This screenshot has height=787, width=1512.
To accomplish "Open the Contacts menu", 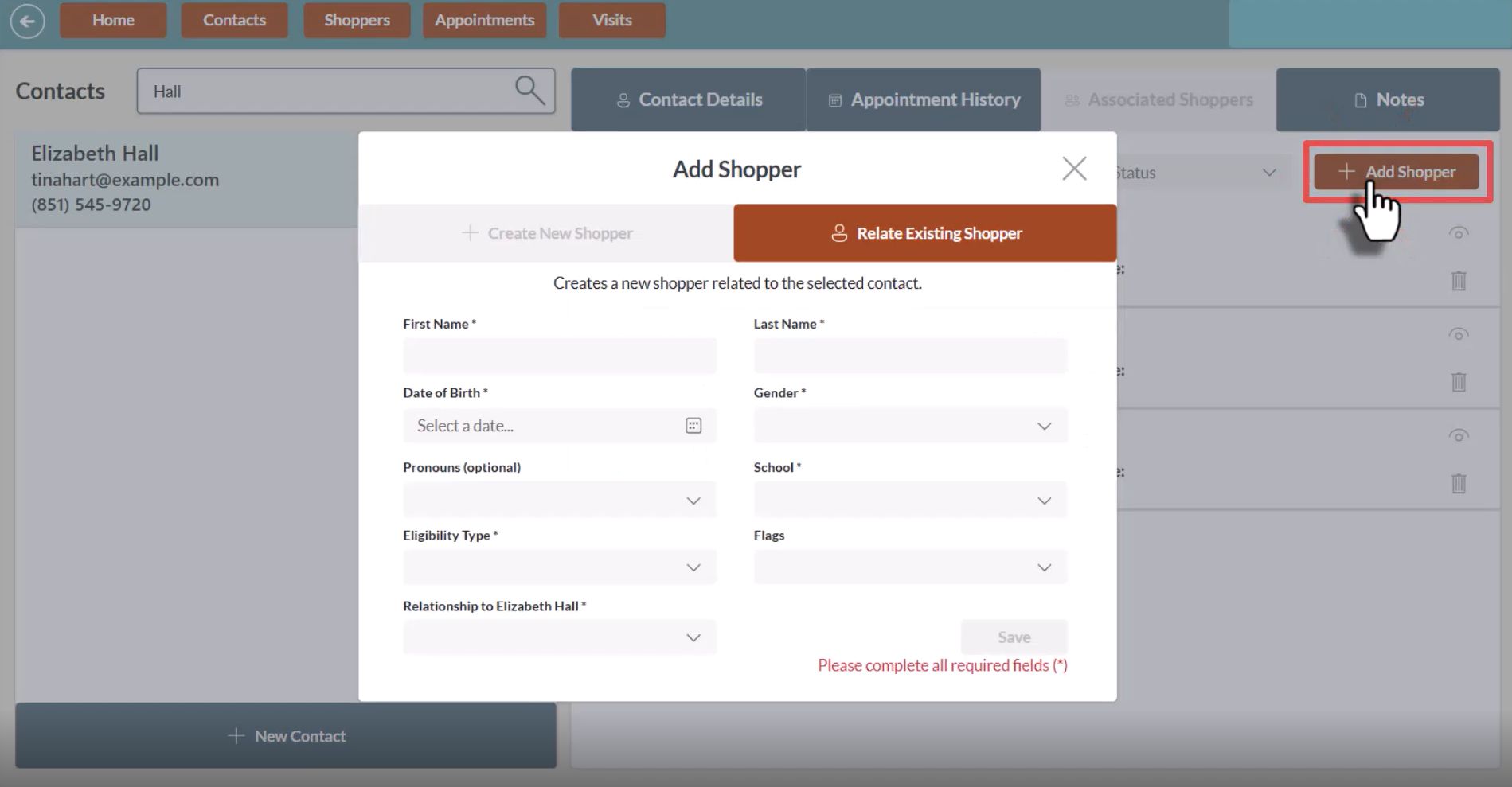I will pos(234,20).
